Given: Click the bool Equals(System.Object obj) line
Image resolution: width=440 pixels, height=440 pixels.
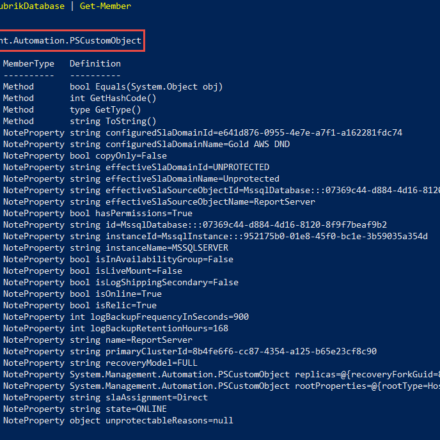Looking at the screenshot, I should pos(146,87).
